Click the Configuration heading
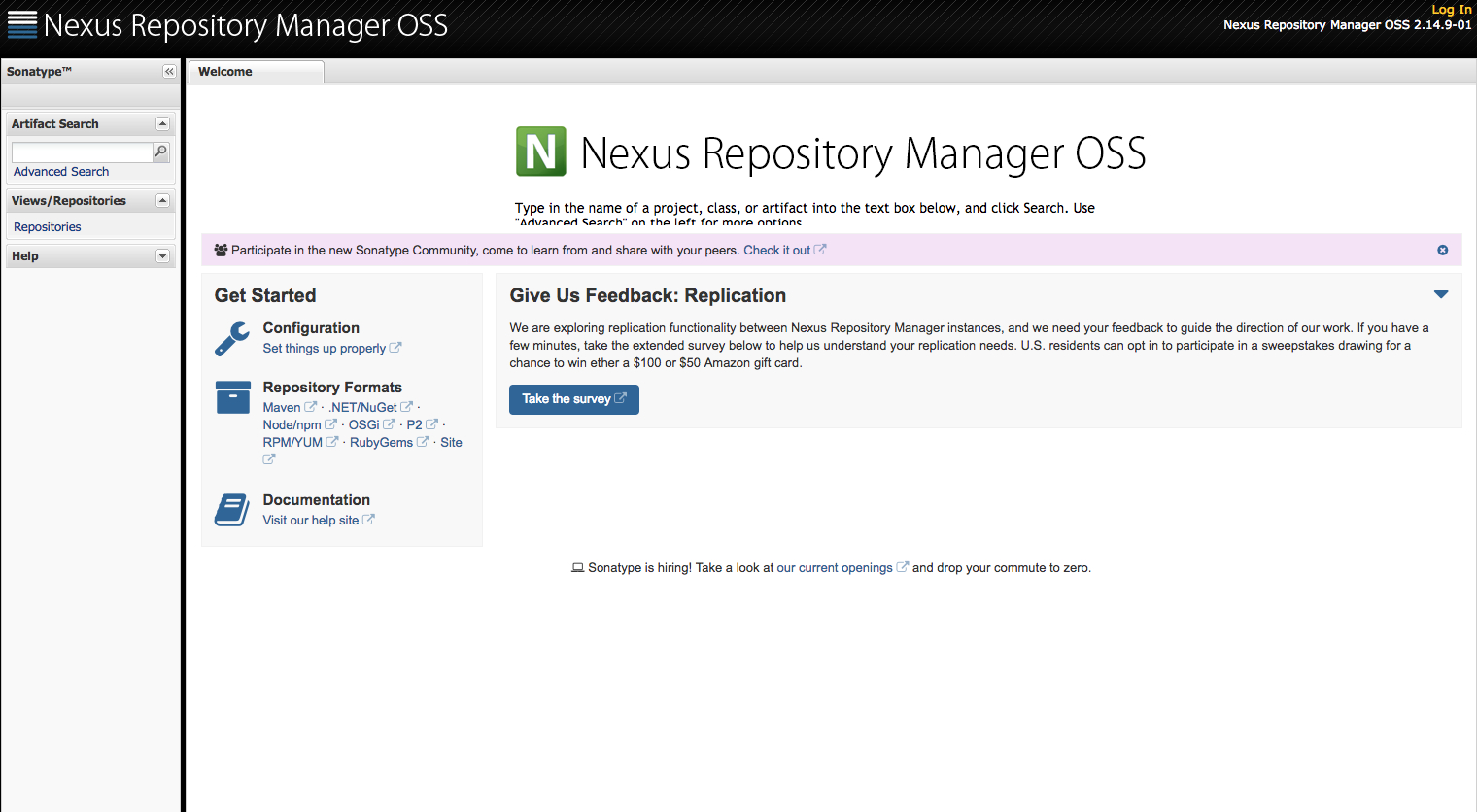The width and height of the screenshot is (1477, 812). [311, 328]
